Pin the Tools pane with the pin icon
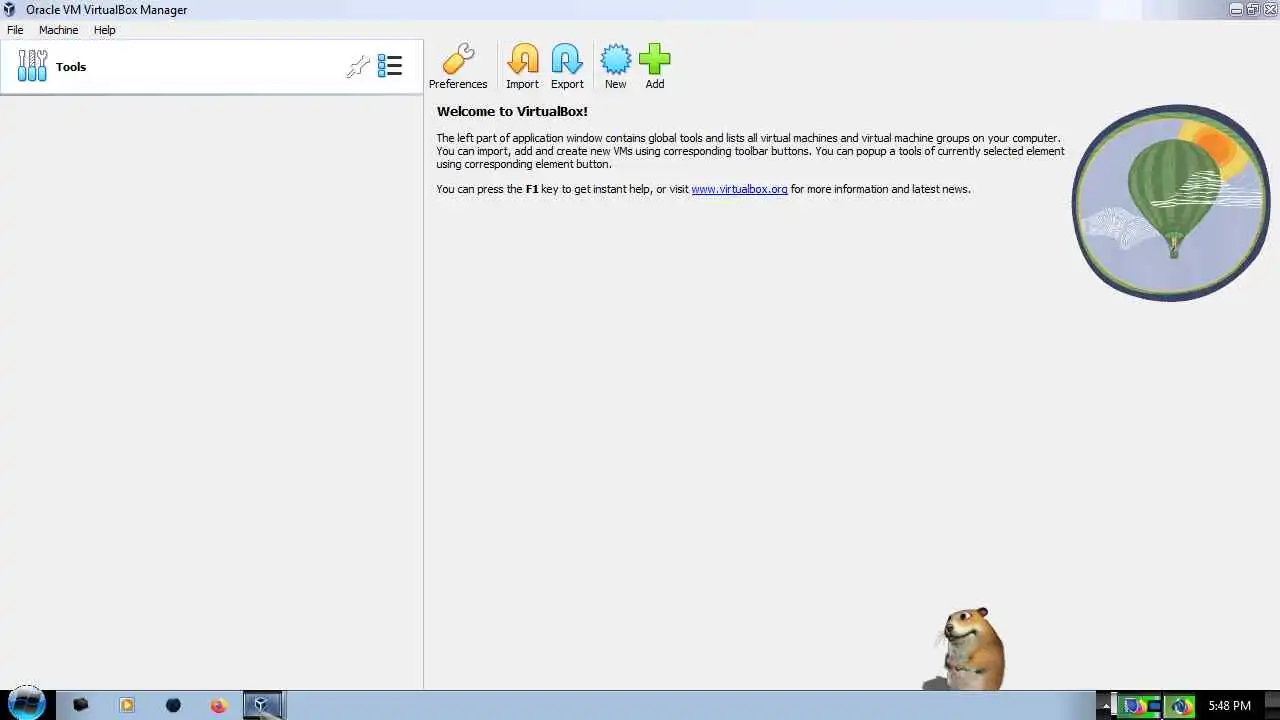 pos(357,67)
